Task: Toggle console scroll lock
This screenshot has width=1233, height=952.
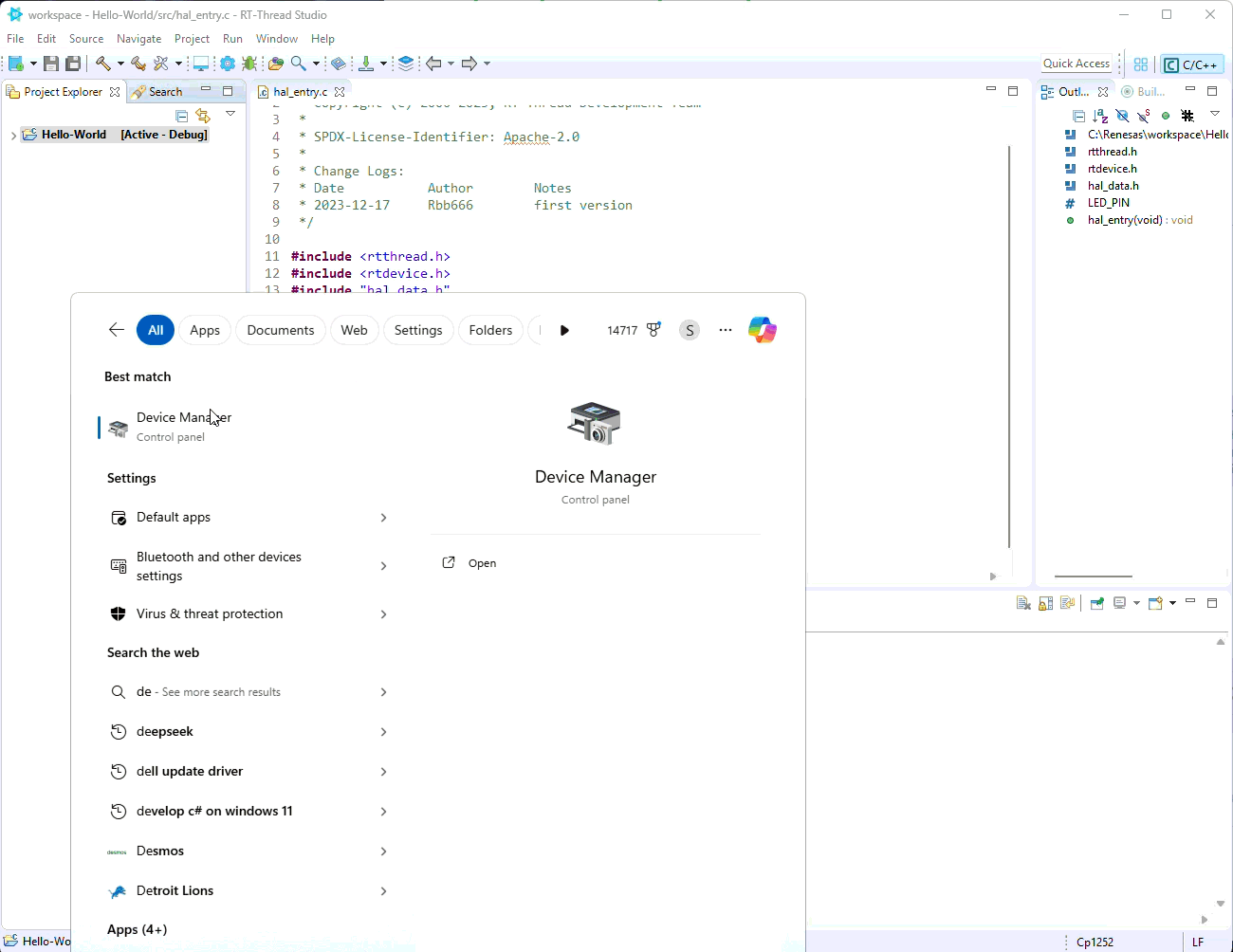Action: (x=1045, y=603)
